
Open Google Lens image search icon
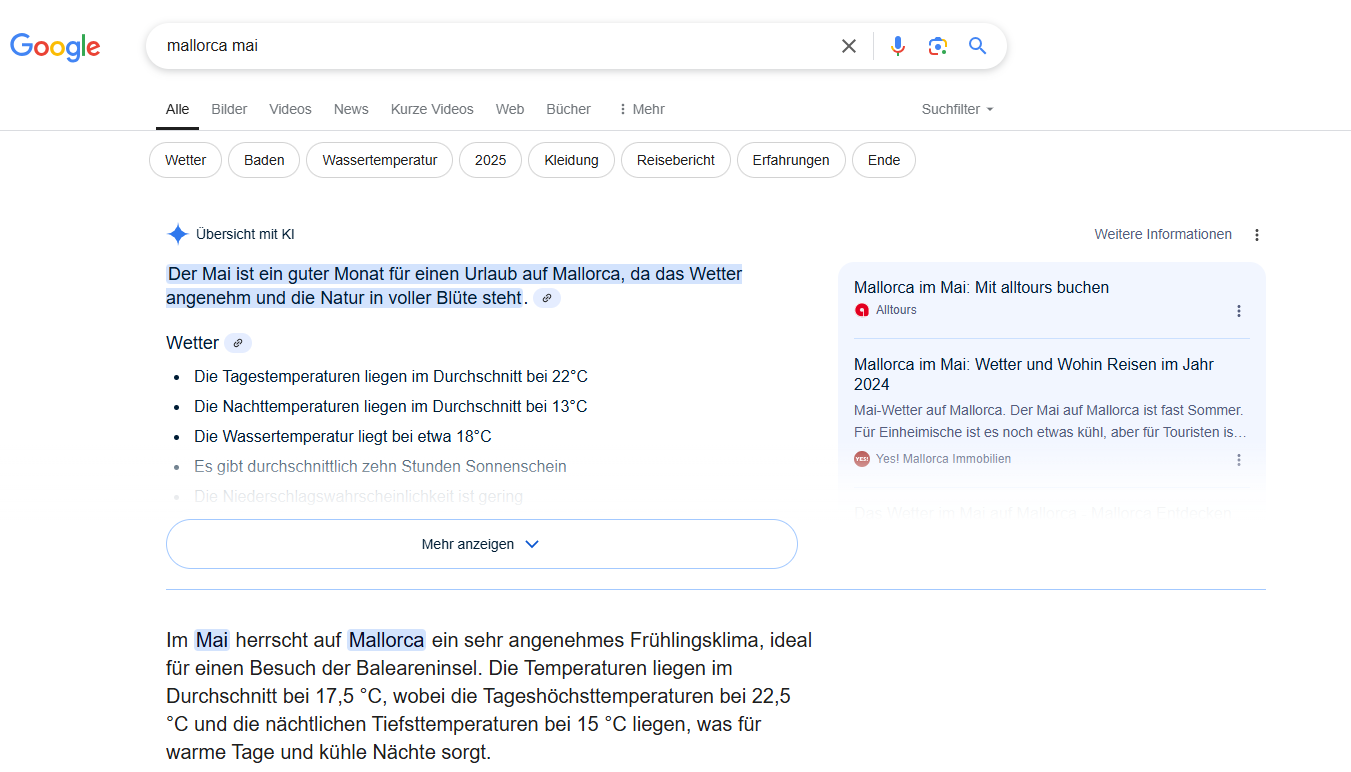[x=937, y=46]
